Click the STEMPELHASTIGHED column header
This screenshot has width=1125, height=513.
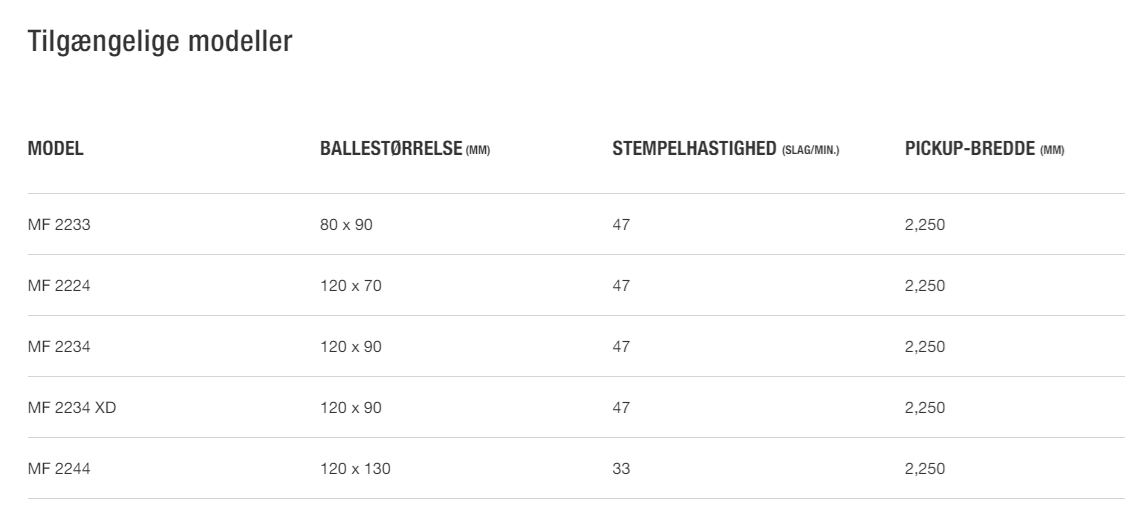coord(725,149)
